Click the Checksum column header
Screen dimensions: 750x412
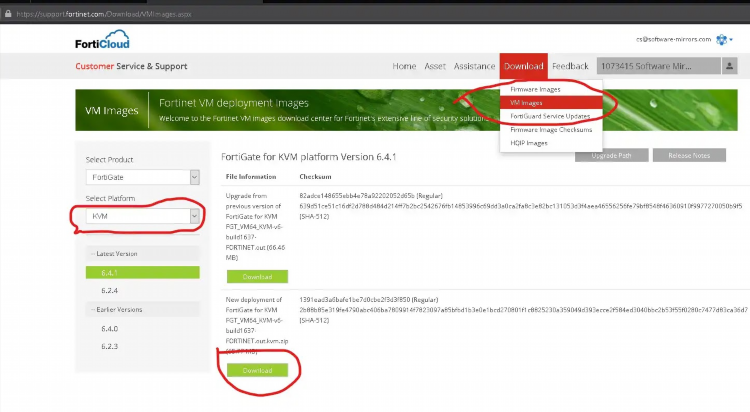(x=315, y=177)
